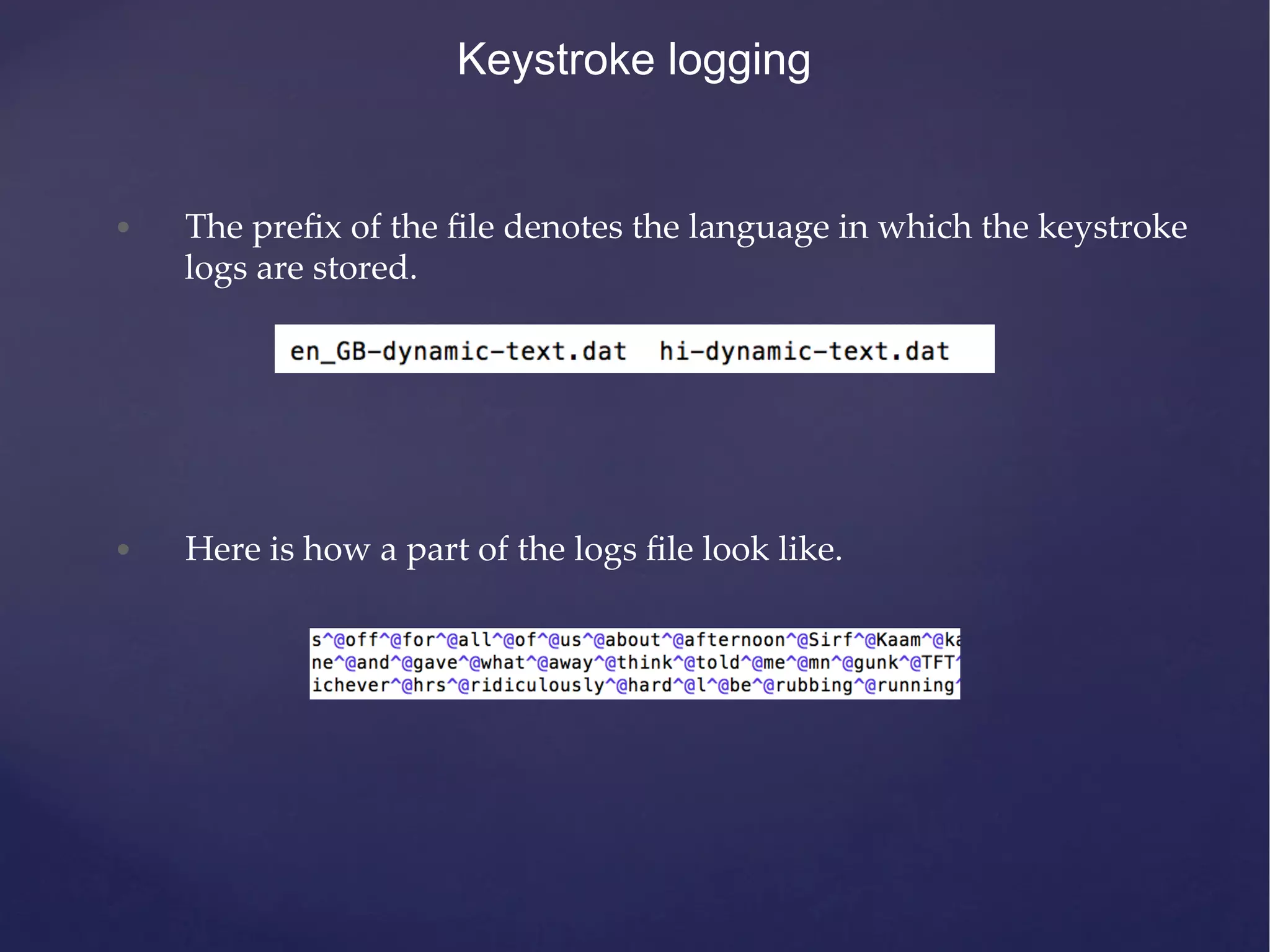This screenshot has height=952, width=1270.
Task: Click the word 'rubbing' in the log excerpt
Action: tap(814, 685)
